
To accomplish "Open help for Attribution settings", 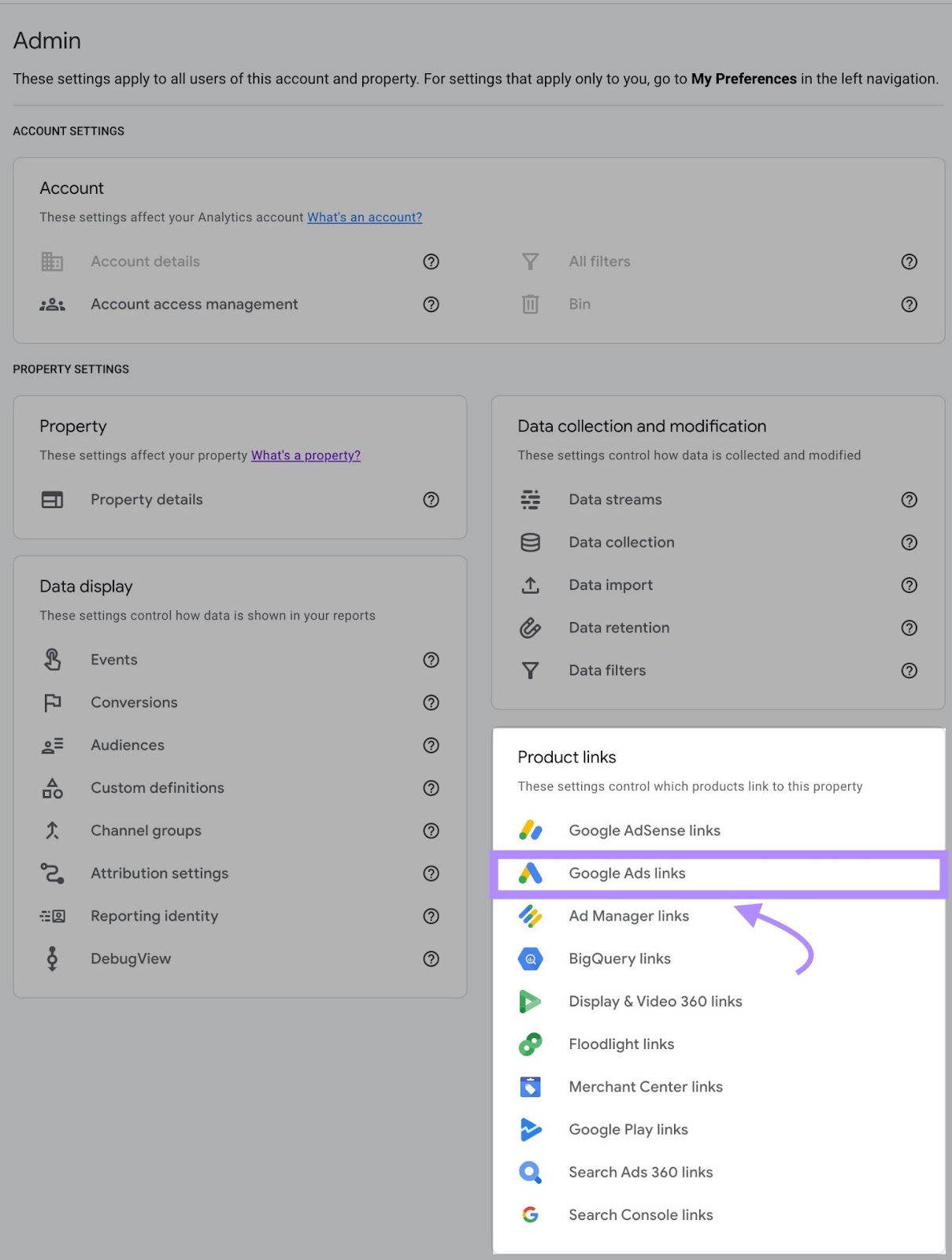I will click(431, 873).
